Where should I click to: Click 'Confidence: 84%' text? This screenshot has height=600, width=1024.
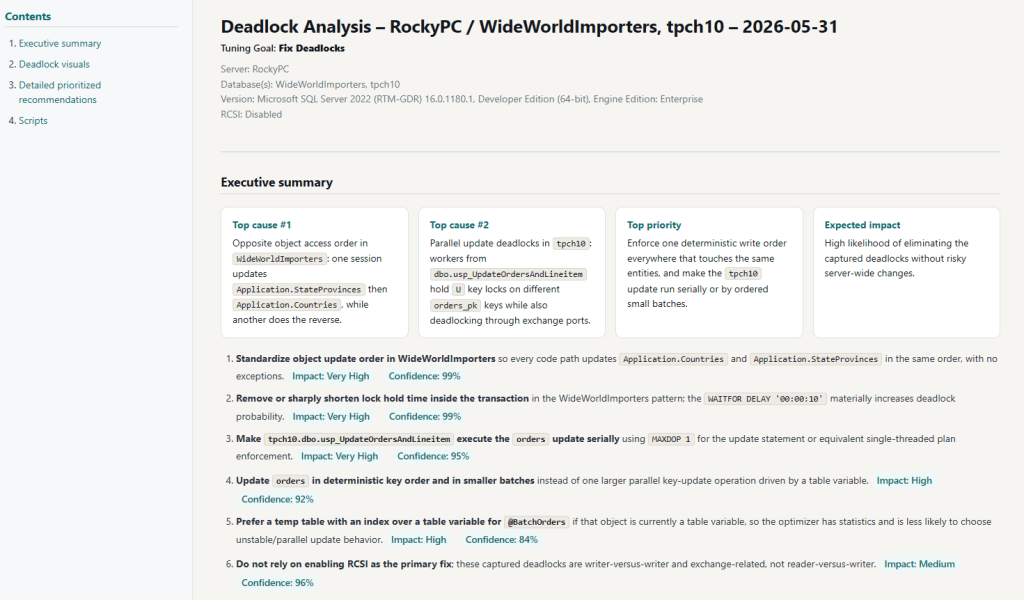[502, 540]
